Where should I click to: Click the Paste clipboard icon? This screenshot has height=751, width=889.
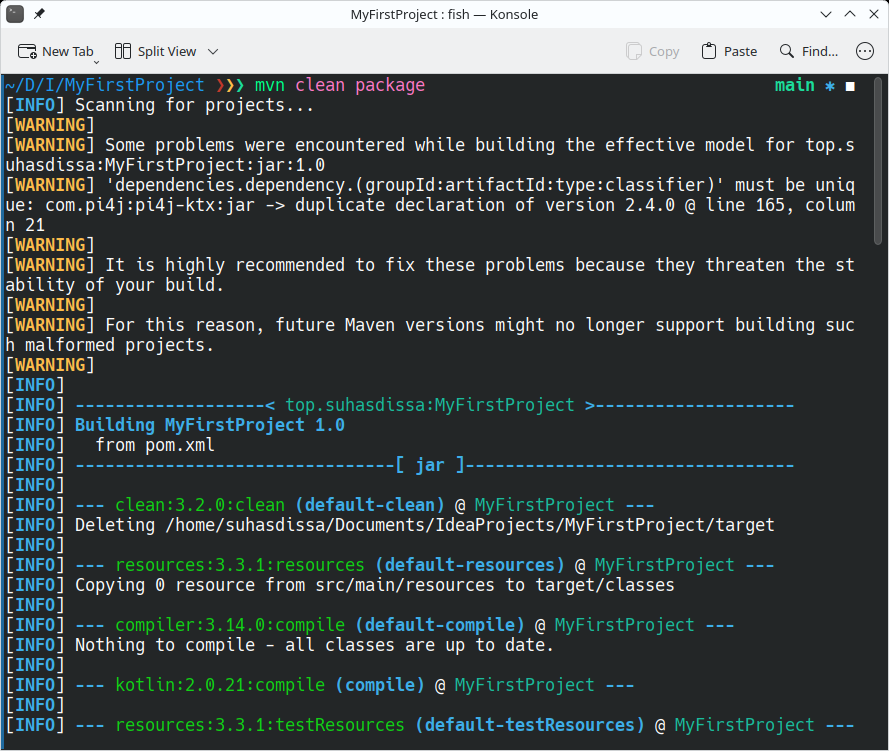point(709,52)
